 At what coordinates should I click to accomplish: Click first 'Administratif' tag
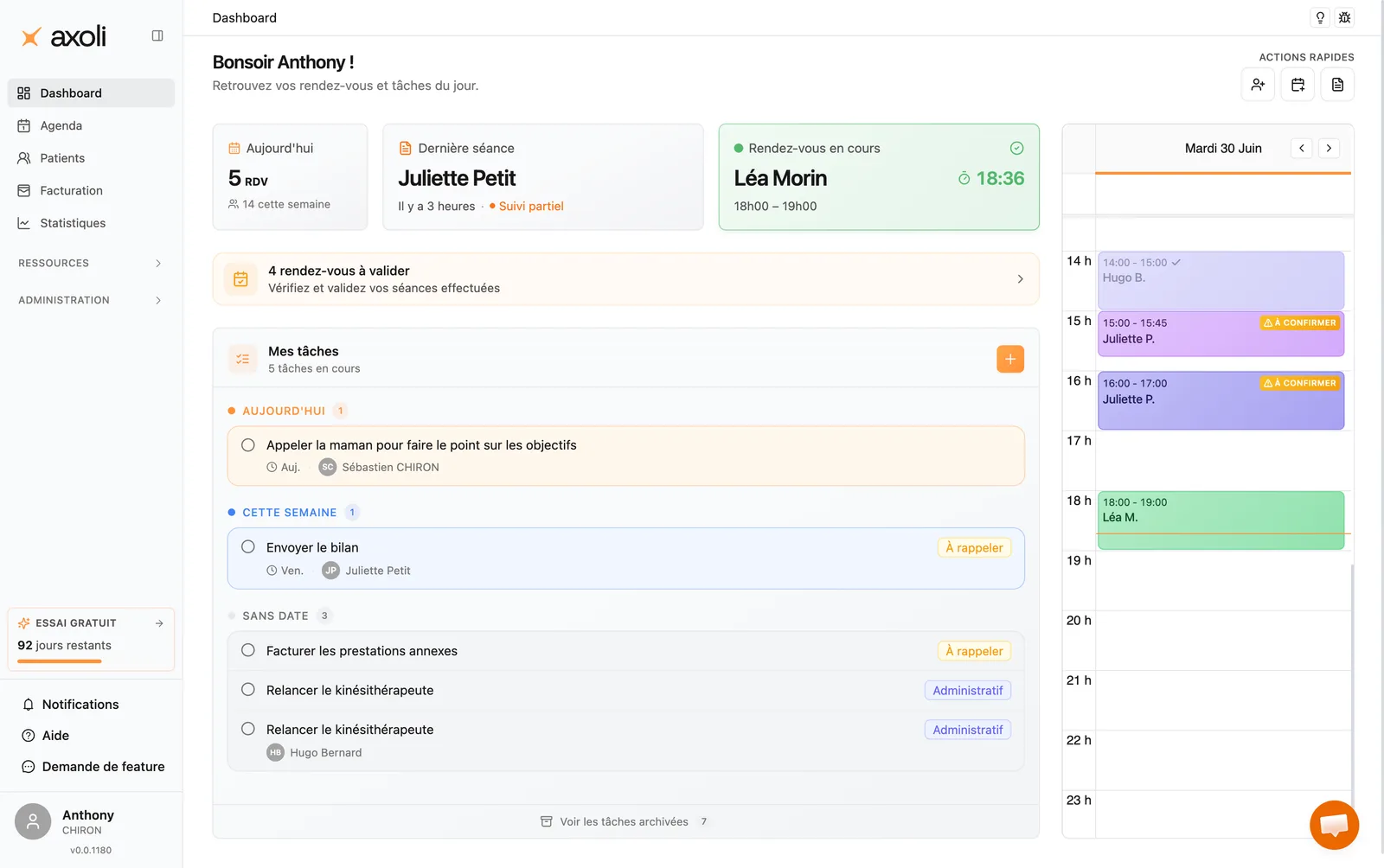[x=968, y=691]
